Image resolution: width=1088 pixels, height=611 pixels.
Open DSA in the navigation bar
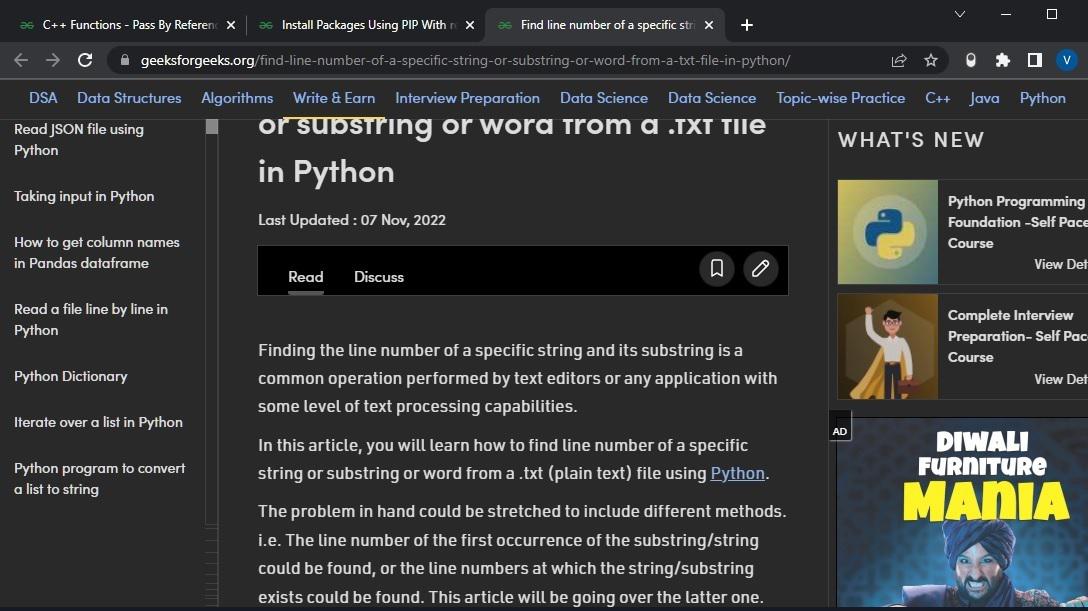pyautogui.click(x=43, y=98)
